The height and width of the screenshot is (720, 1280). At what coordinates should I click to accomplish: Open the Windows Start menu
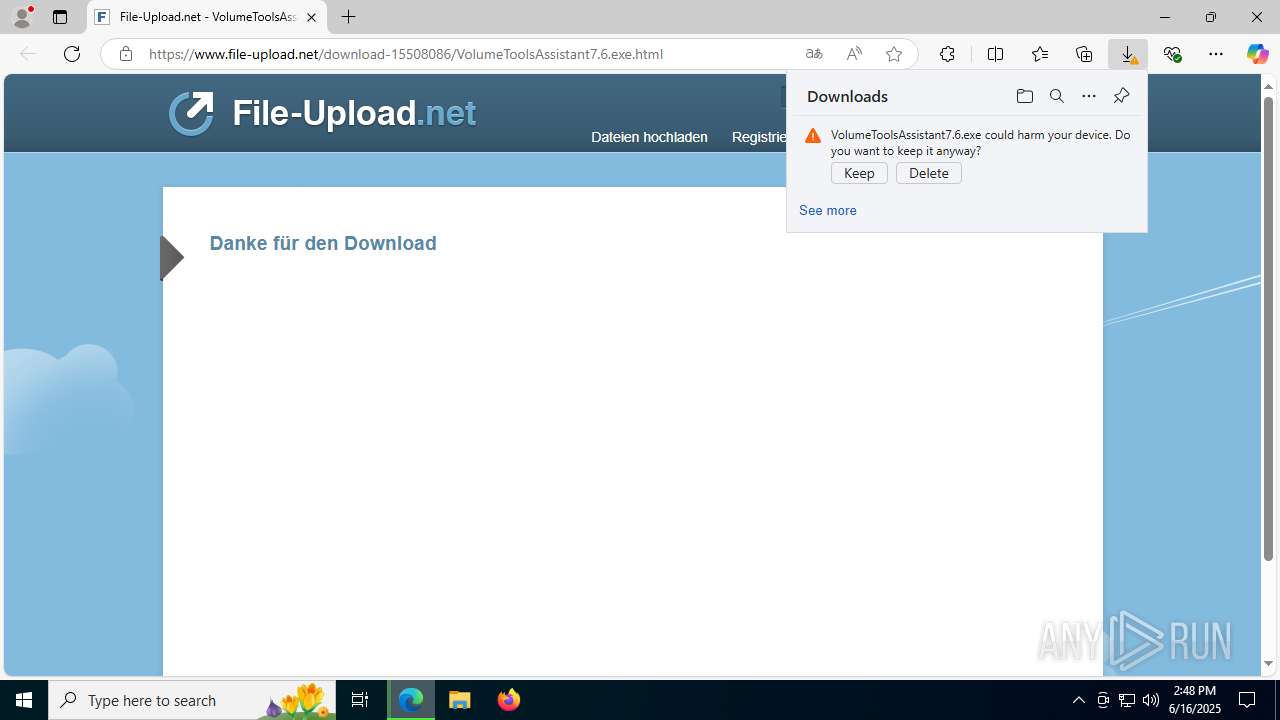tap(24, 700)
